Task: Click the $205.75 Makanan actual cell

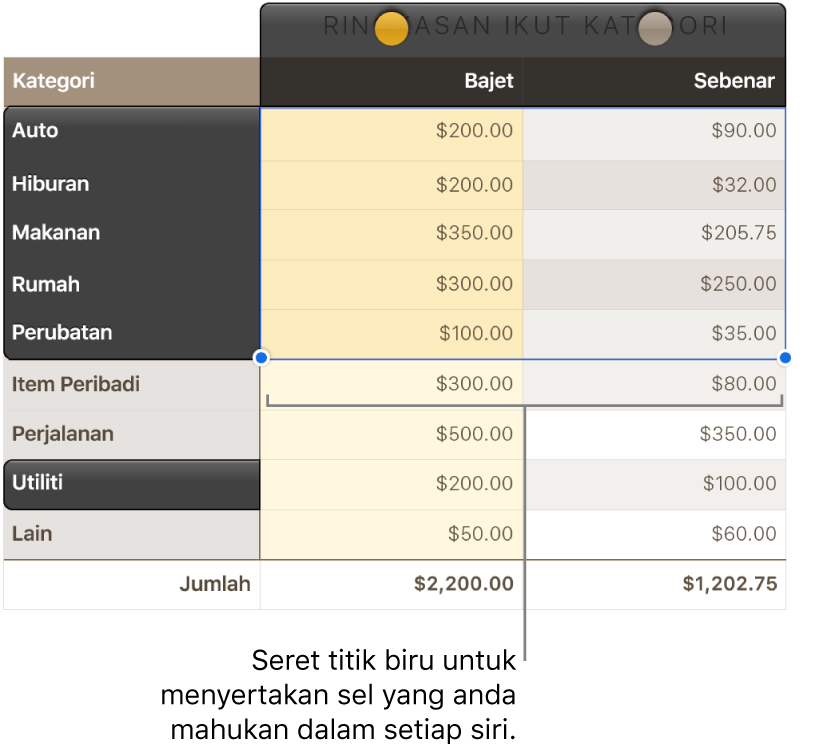Action: click(x=654, y=233)
